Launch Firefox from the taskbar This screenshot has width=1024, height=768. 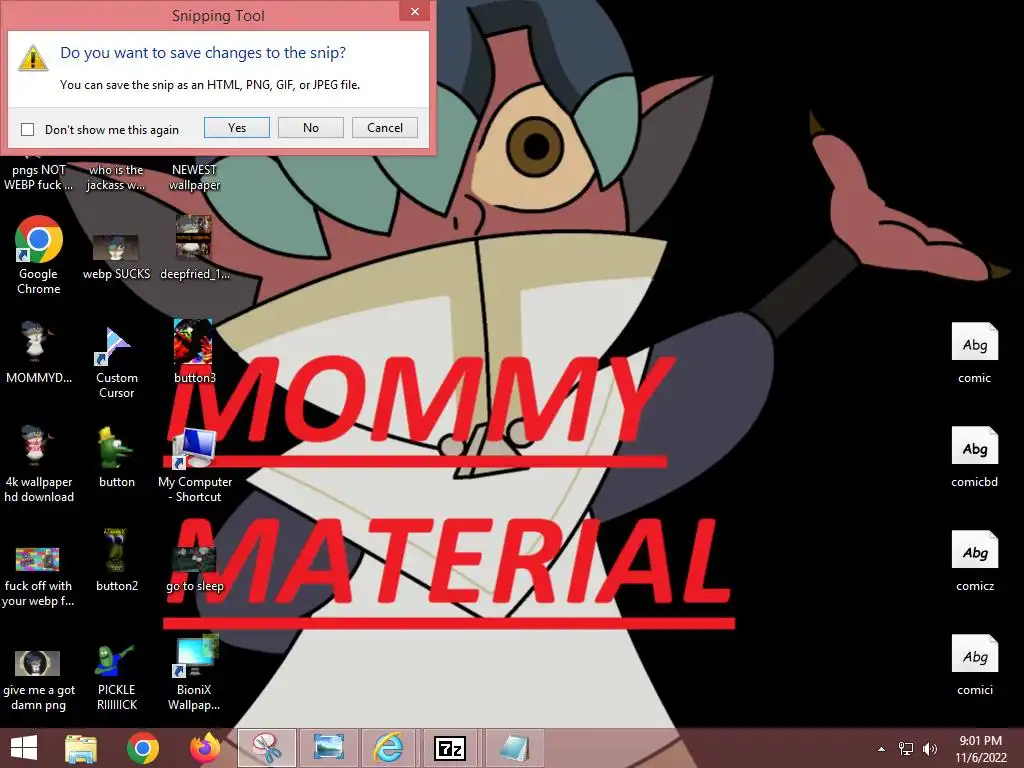coord(204,748)
